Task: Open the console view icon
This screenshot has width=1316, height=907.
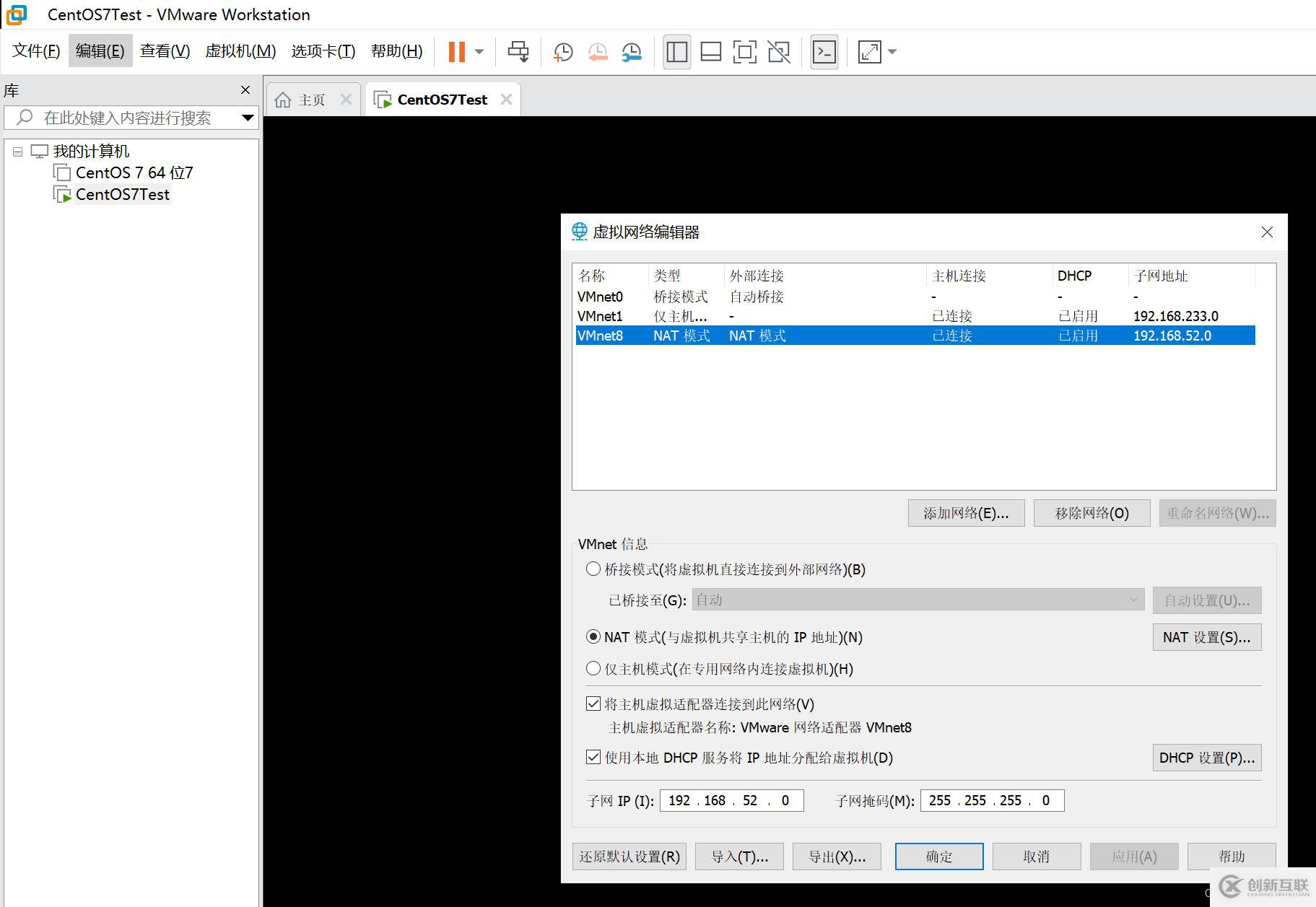Action: point(824,51)
